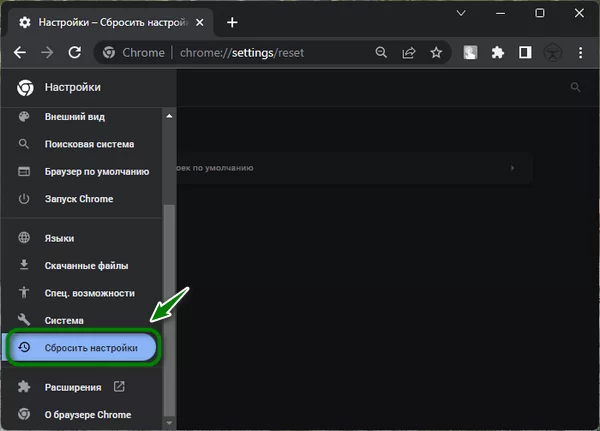Image resolution: width=600 pixels, height=431 pixels.
Task: Click the magnifier icon in address bar
Action: coord(381,53)
